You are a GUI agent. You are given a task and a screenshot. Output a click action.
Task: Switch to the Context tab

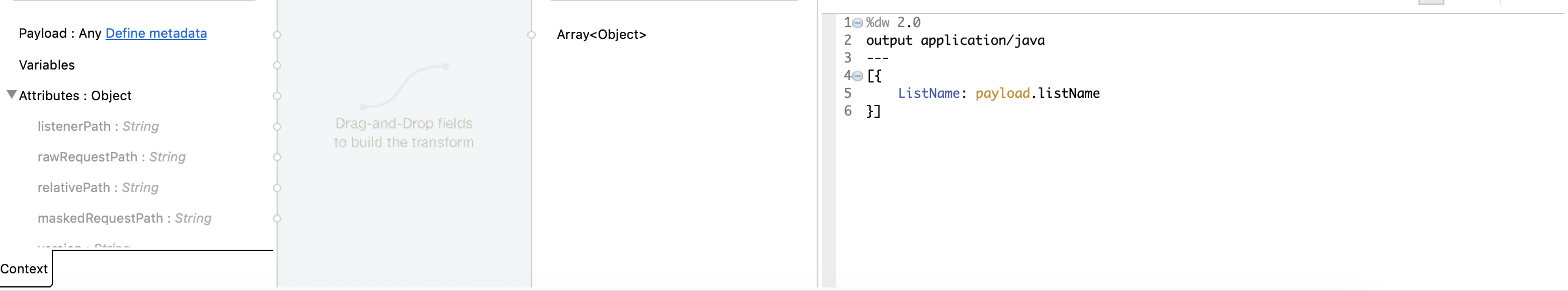click(x=24, y=269)
